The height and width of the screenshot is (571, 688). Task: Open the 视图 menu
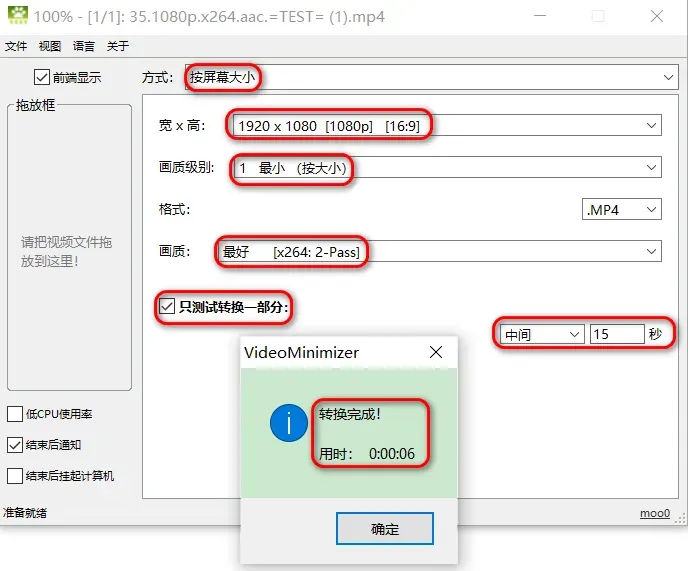50,46
